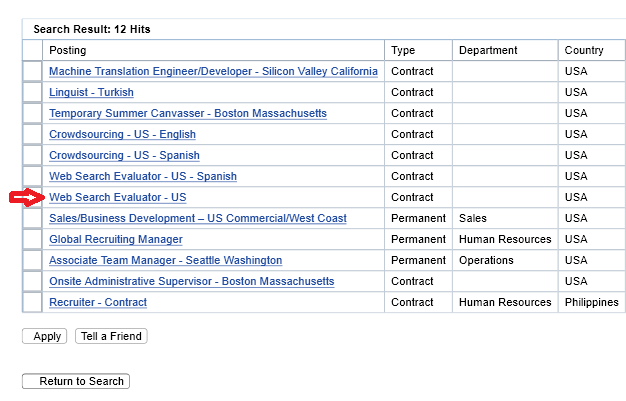Check the box beside Linguist - Turkish
626x401 pixels.
[33, 93]
